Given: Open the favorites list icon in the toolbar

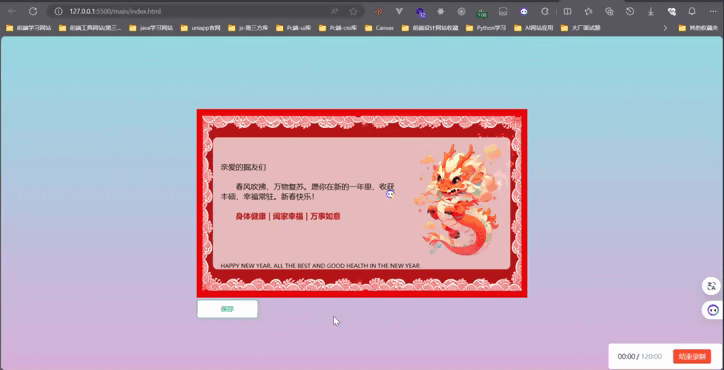Looking at the screenshot, I should tap(588, 12).
